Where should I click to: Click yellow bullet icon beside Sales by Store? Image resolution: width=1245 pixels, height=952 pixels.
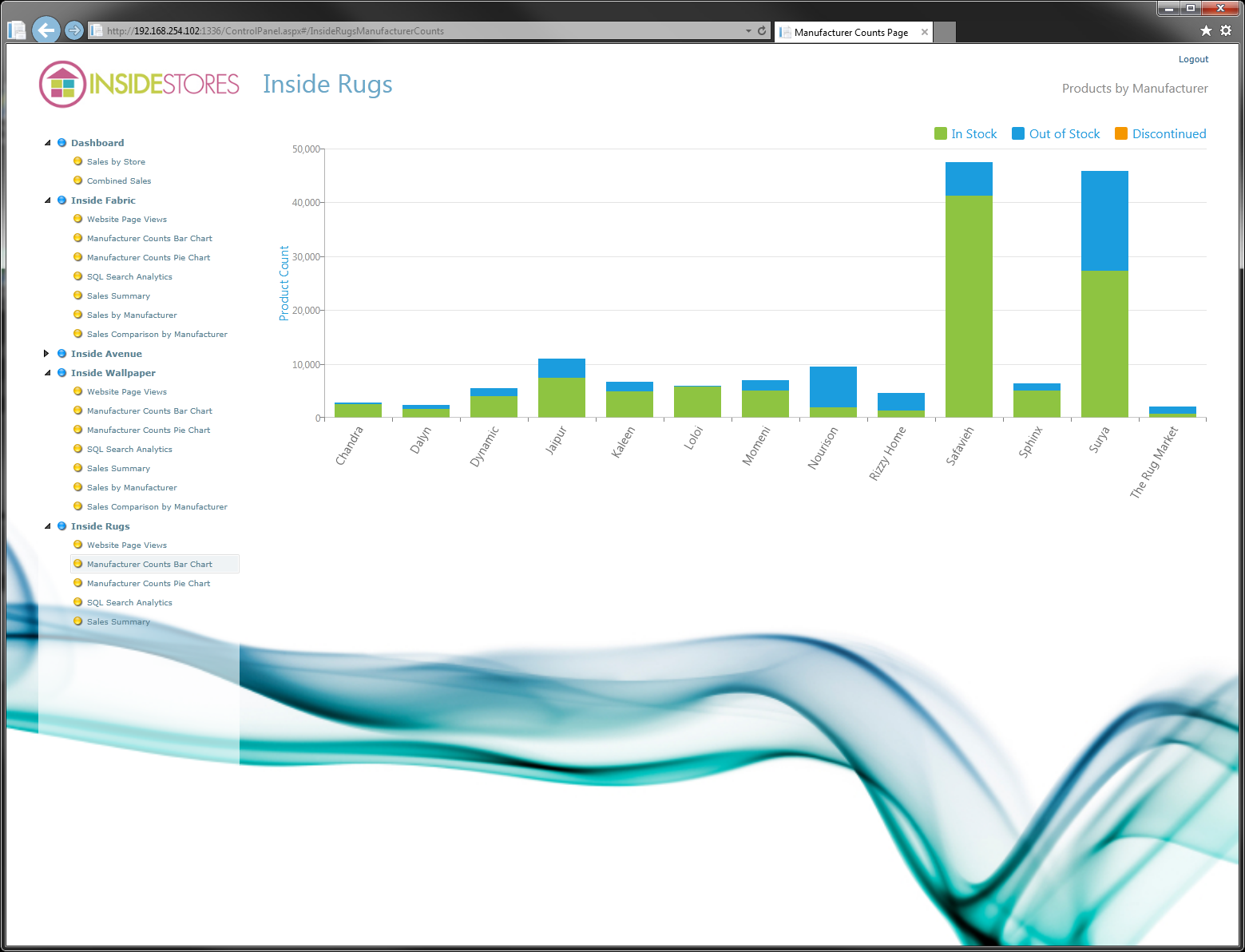[x=77, y=161]
